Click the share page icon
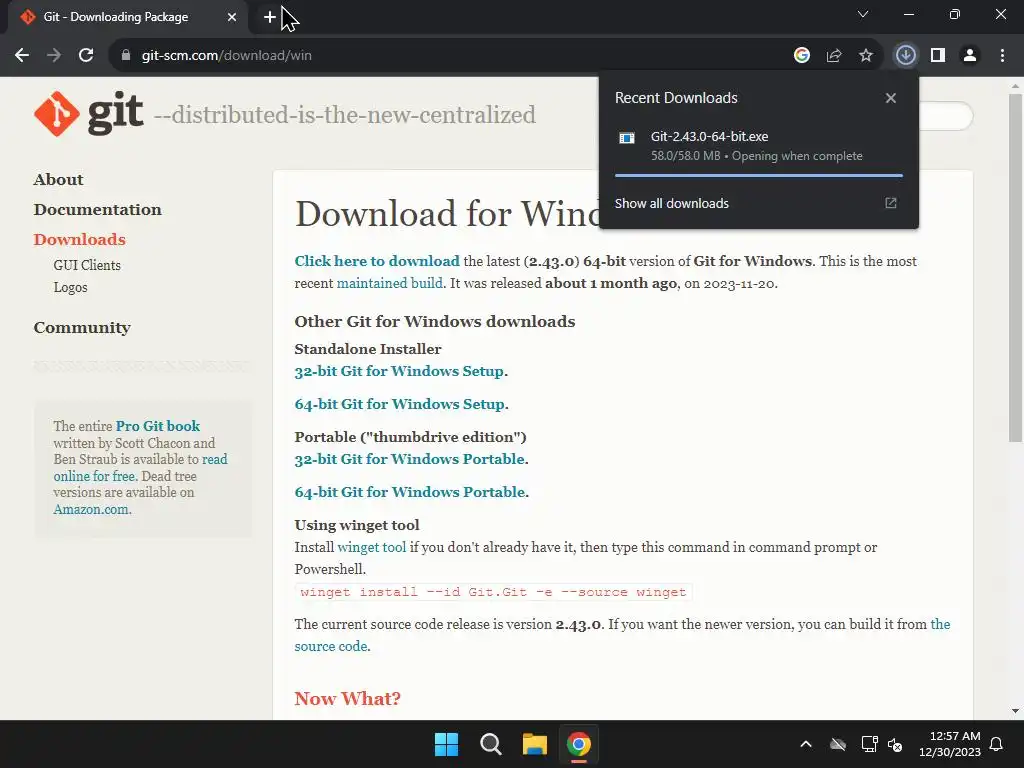Viewport: 1024px width, 768px height. [834, 56]
